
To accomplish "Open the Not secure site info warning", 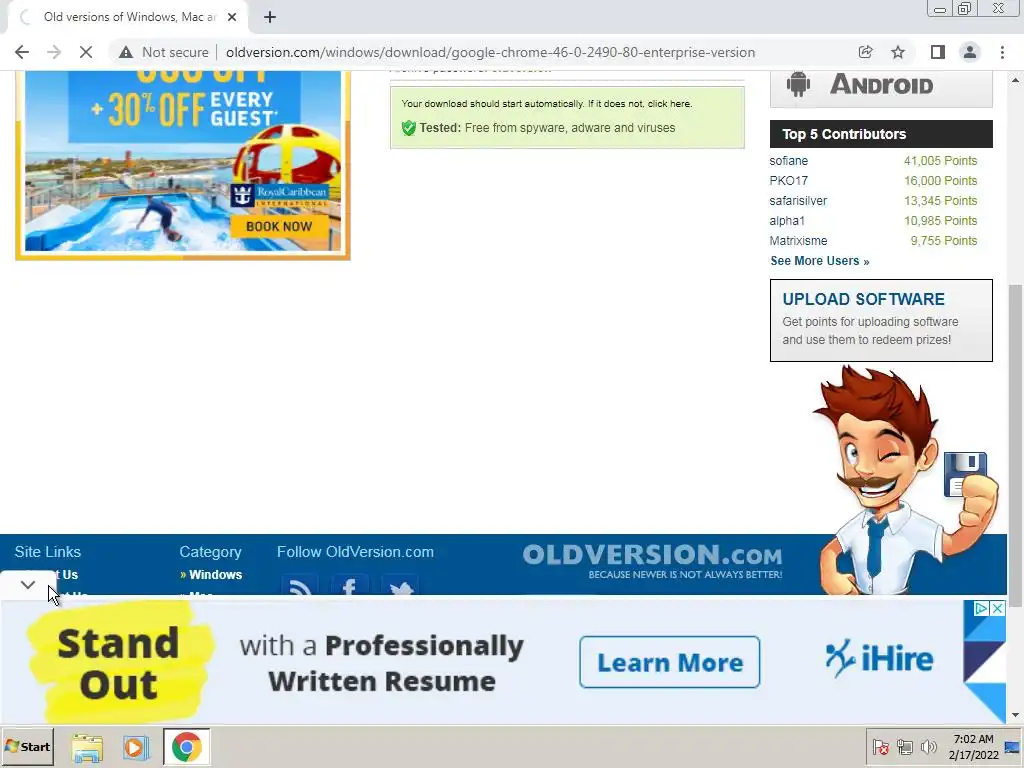I will (164, 52).
